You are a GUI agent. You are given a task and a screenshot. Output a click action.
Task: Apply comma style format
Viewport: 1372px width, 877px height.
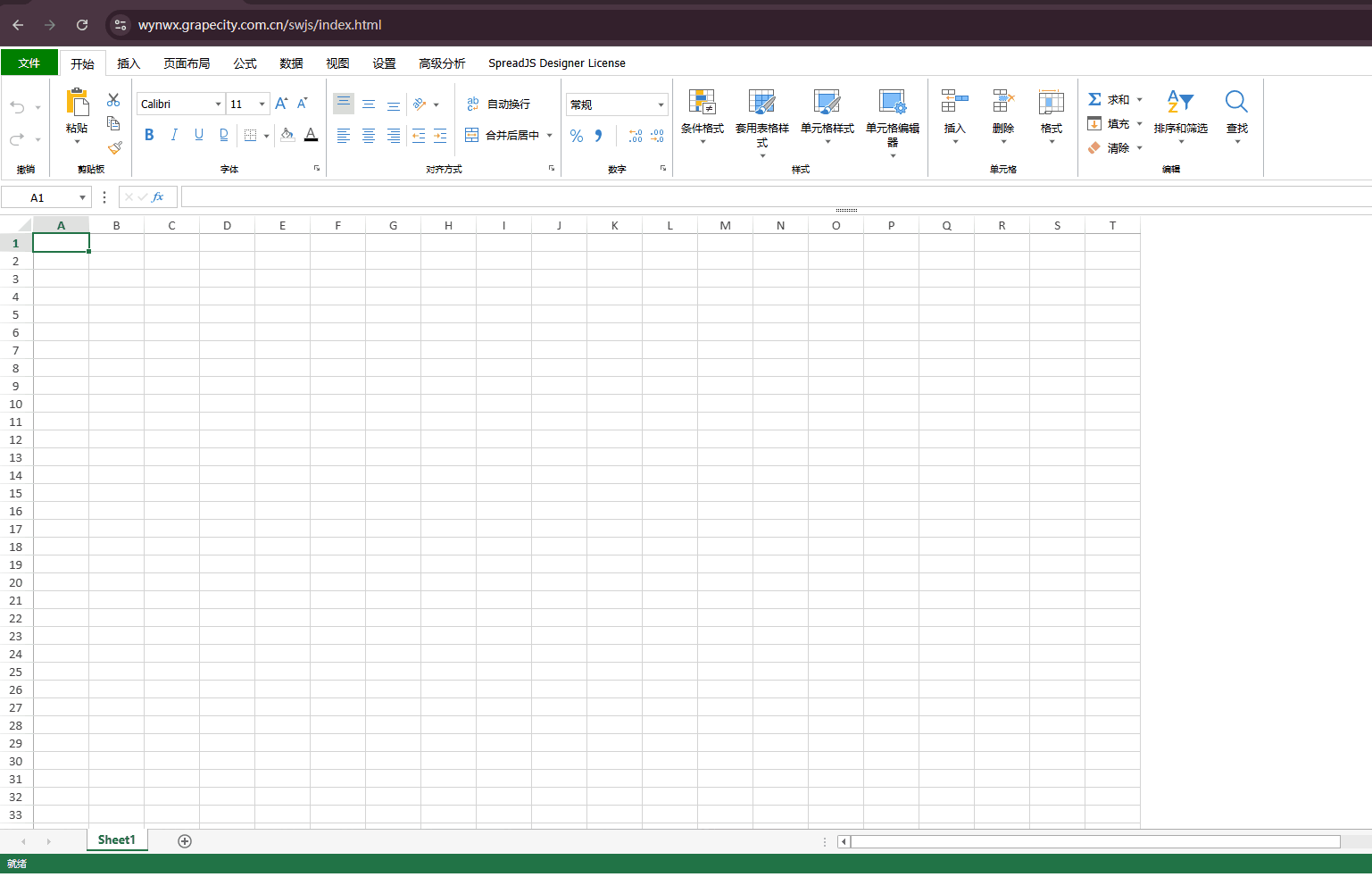599,136
